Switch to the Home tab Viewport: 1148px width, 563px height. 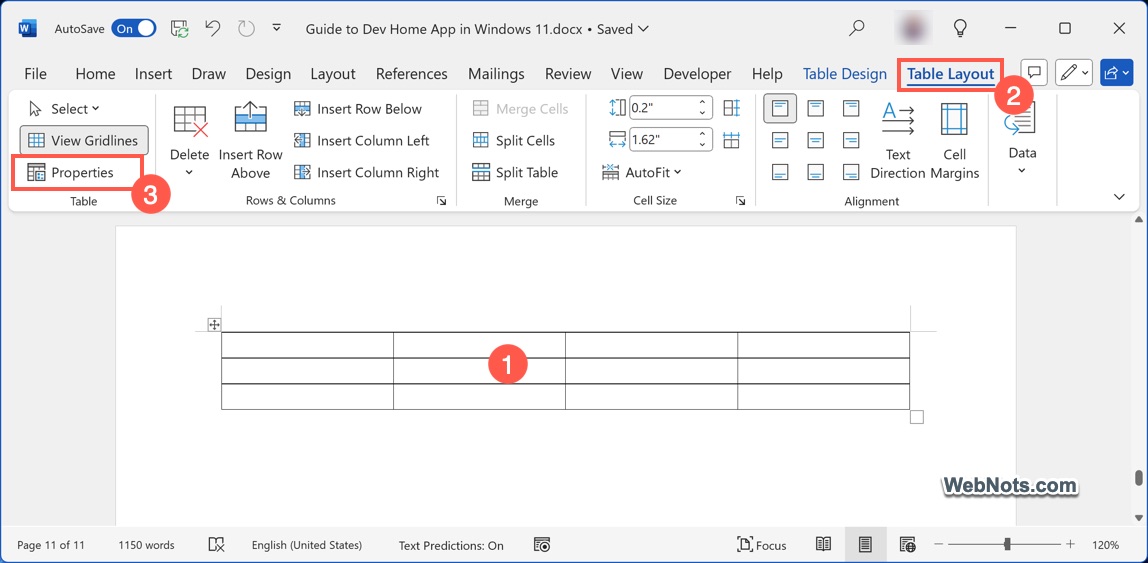point(95,74)
